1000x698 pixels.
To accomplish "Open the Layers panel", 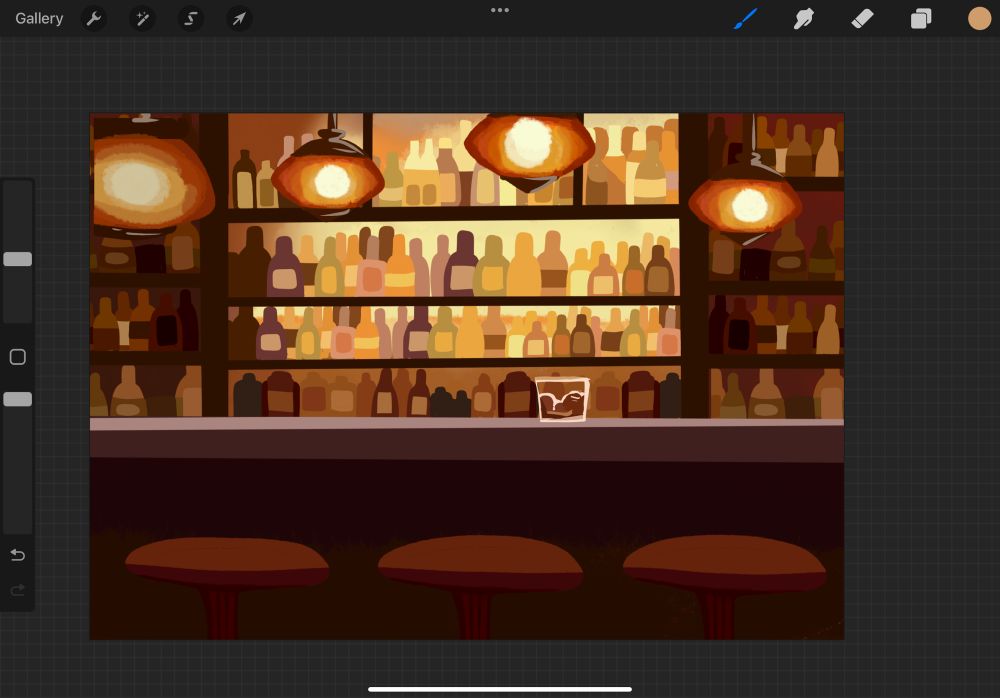I will (921, 19).
